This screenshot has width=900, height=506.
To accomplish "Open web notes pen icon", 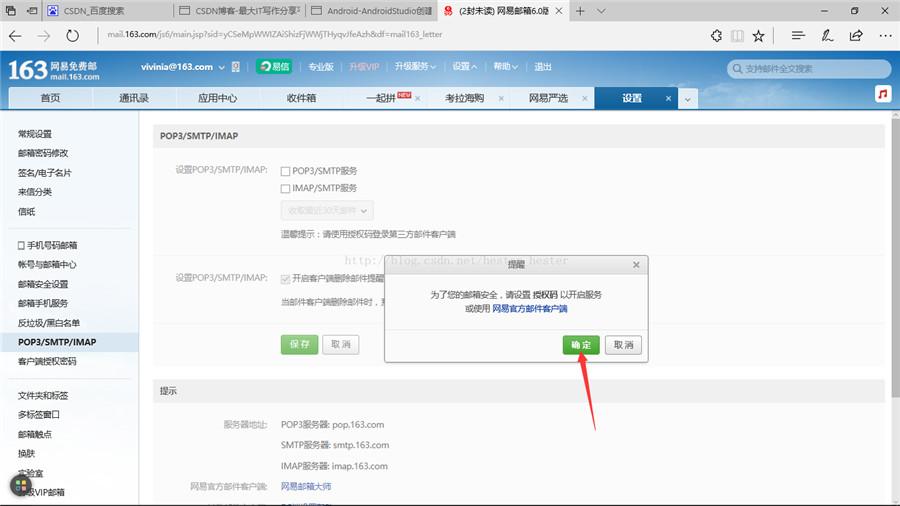I will pyautogui.click(x=827, y=36).
